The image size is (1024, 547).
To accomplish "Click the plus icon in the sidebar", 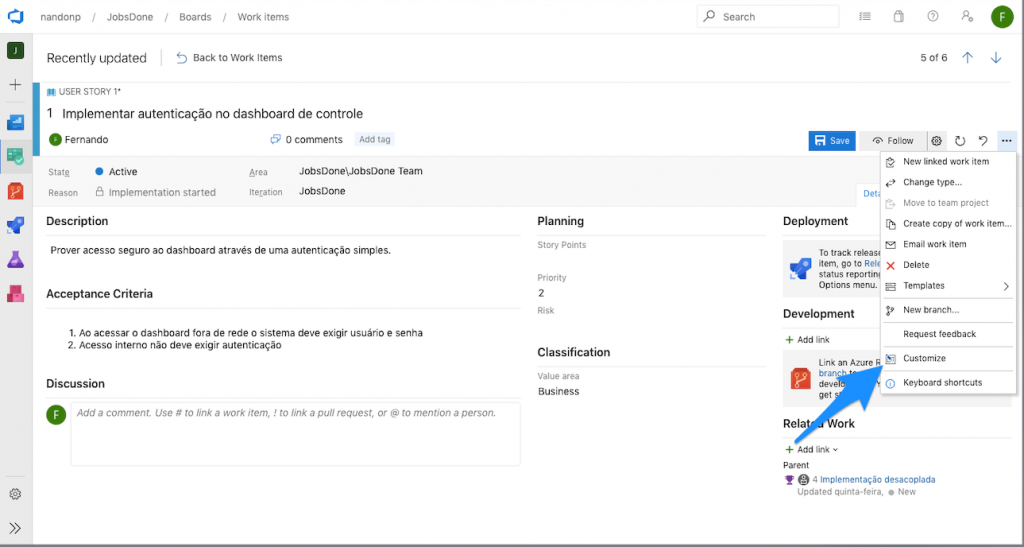I will [x=15, y=85].
